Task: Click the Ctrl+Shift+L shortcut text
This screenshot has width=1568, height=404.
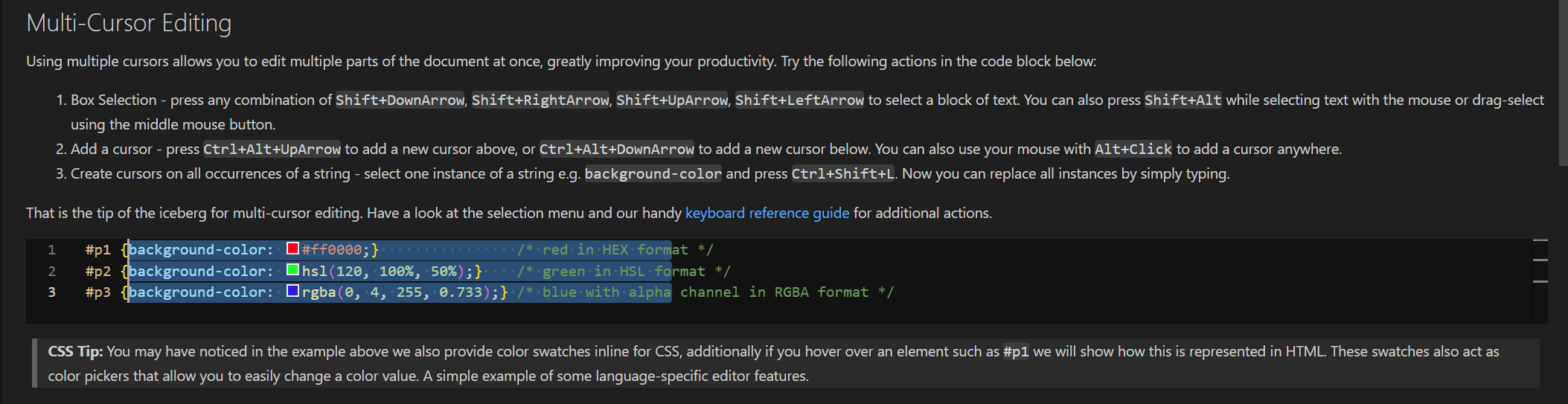Action: (x=843, y=174)
